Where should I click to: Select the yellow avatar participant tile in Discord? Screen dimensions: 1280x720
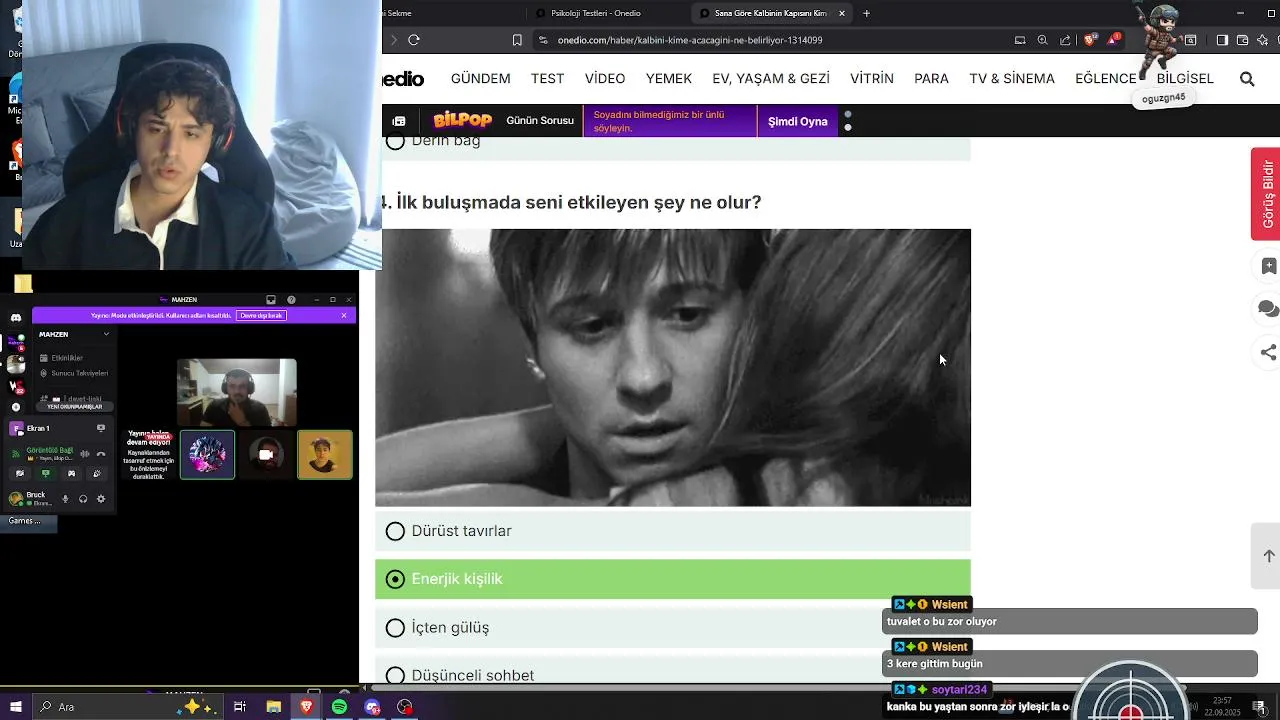point(325,455)
